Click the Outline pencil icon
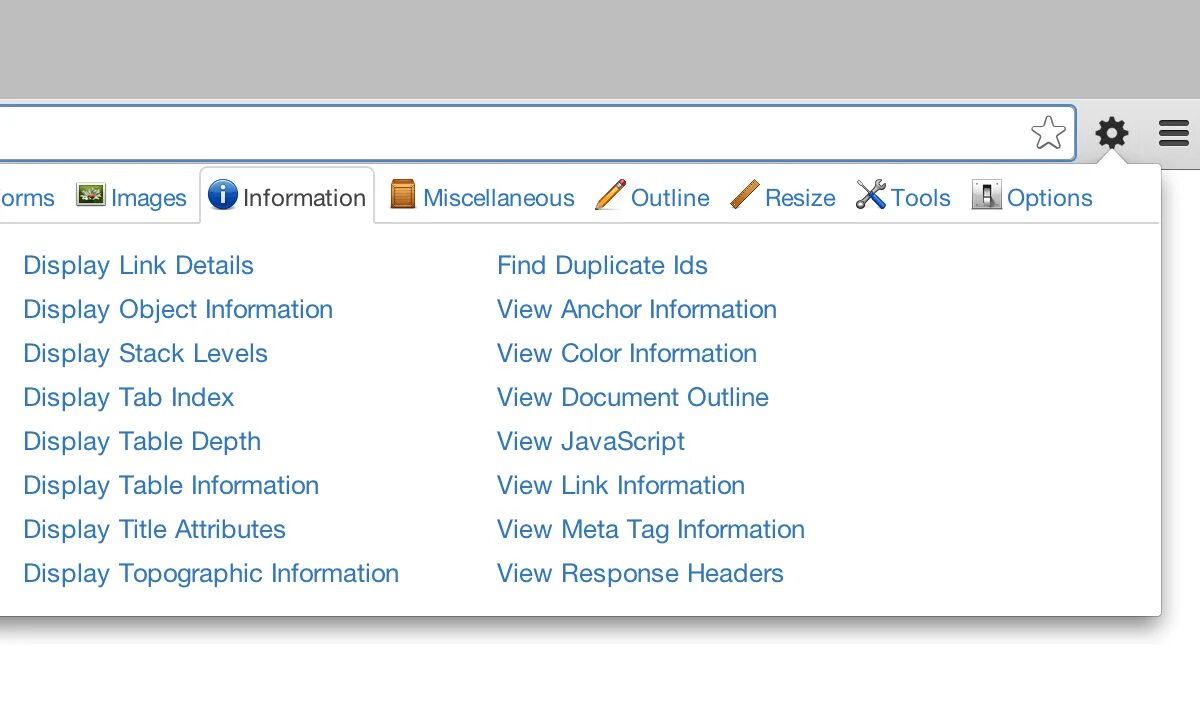Image resolution: width=1200 pixels, height=720 pixels. [x=610, y=195]
